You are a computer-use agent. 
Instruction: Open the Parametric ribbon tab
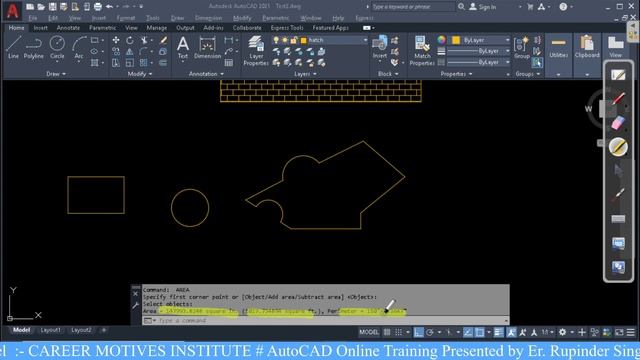(102, 28)
